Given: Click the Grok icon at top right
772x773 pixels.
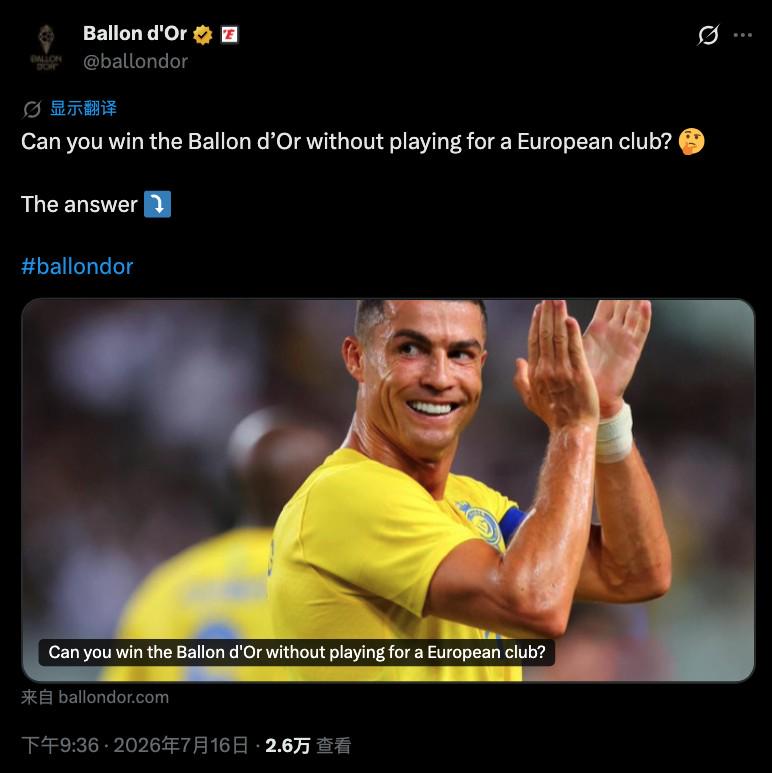Looking at the screenshot, I should (x=708, y=35).
